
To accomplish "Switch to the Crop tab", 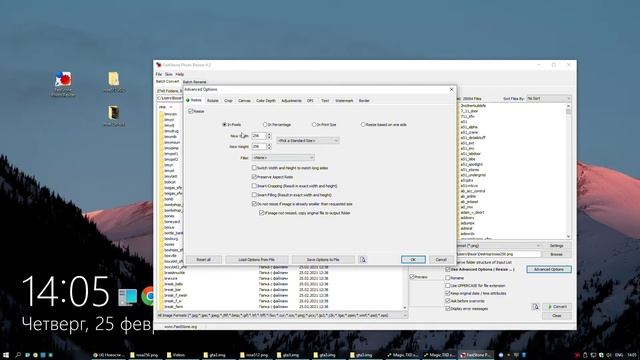I will pyautogui.click(x=228, y=100).
